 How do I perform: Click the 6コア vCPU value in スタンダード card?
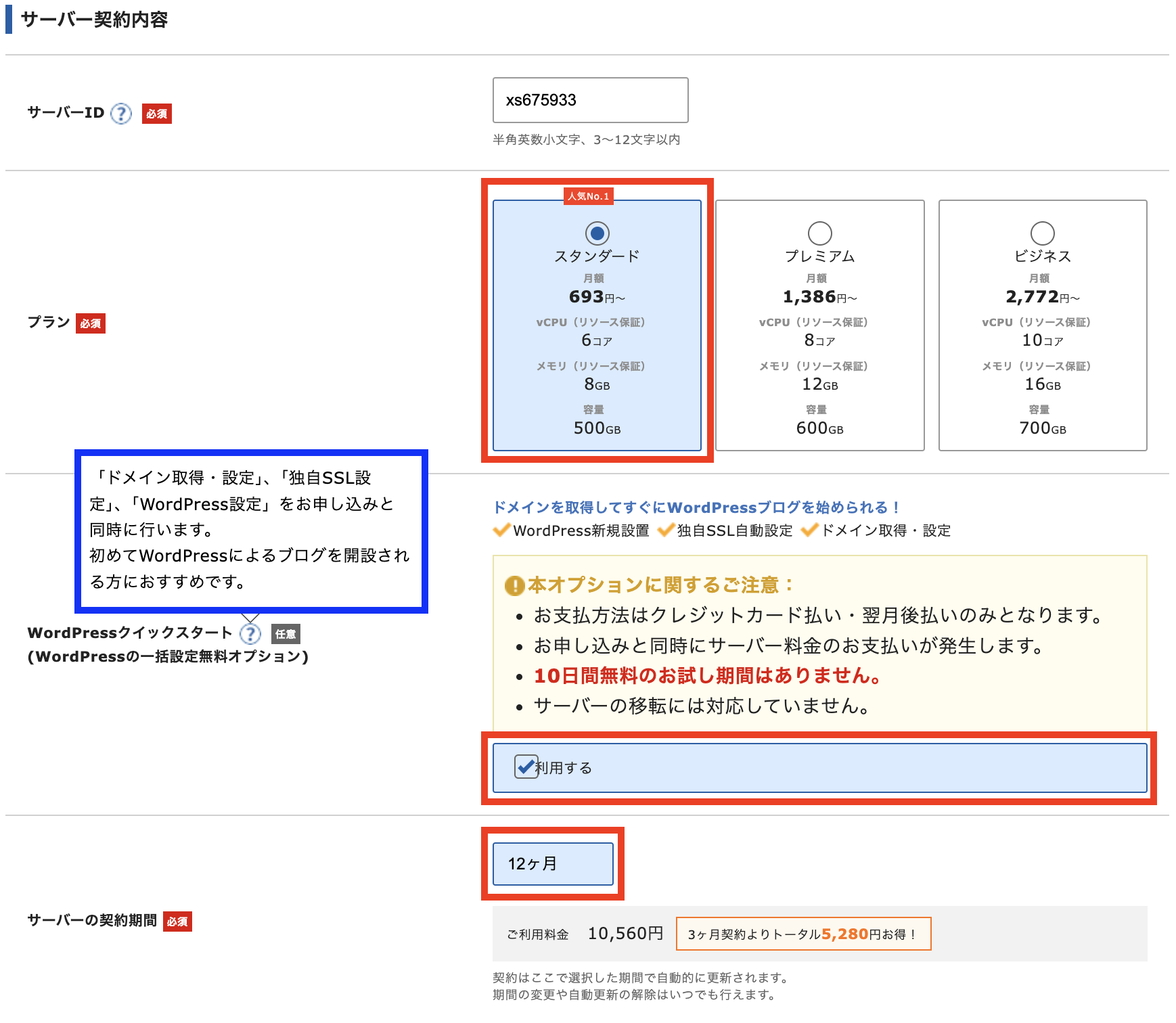click(597, 340)
